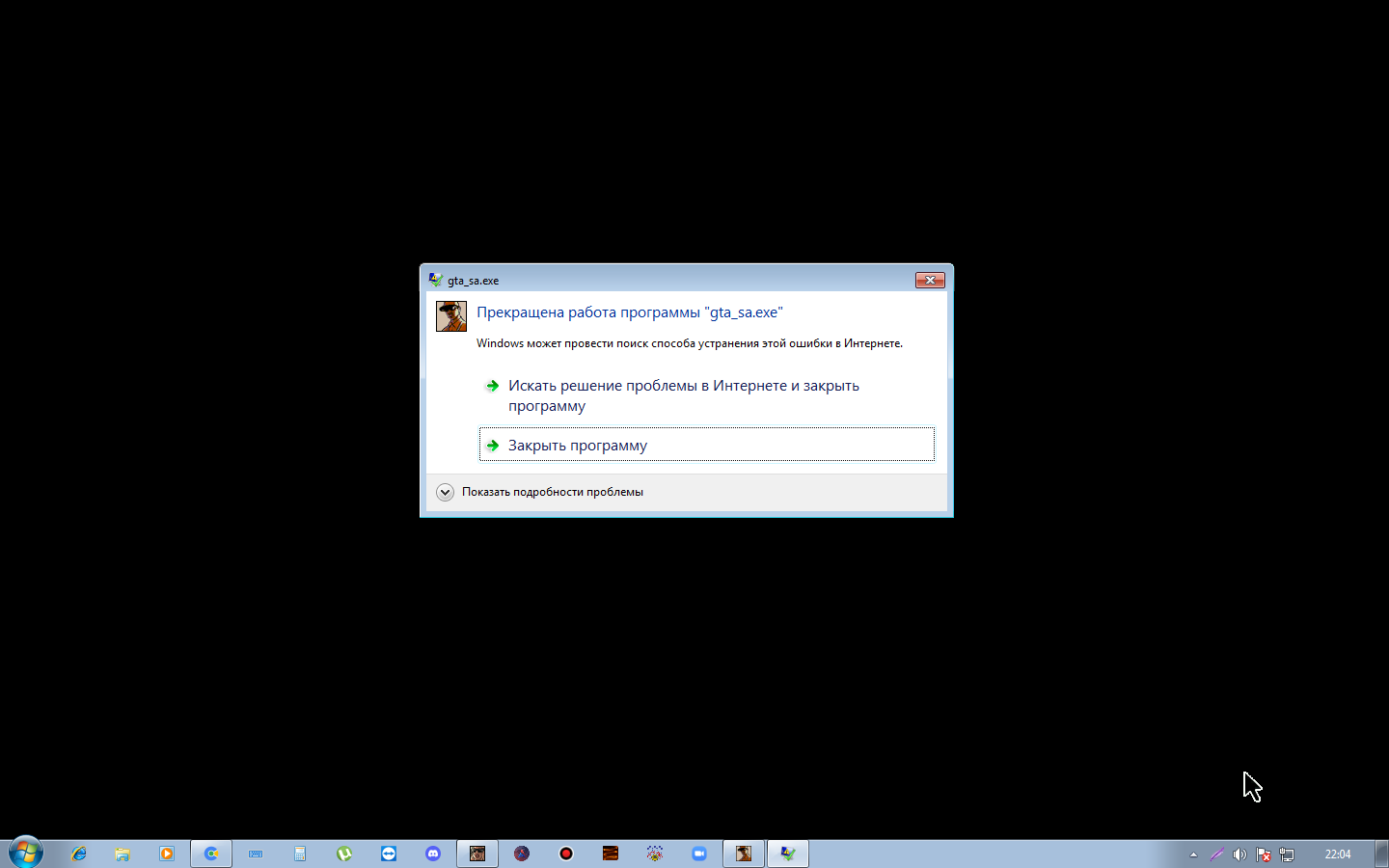Click the purple feather tray icon
The width and height of the screenshot is (1389, 868).
click(1216, 854)
